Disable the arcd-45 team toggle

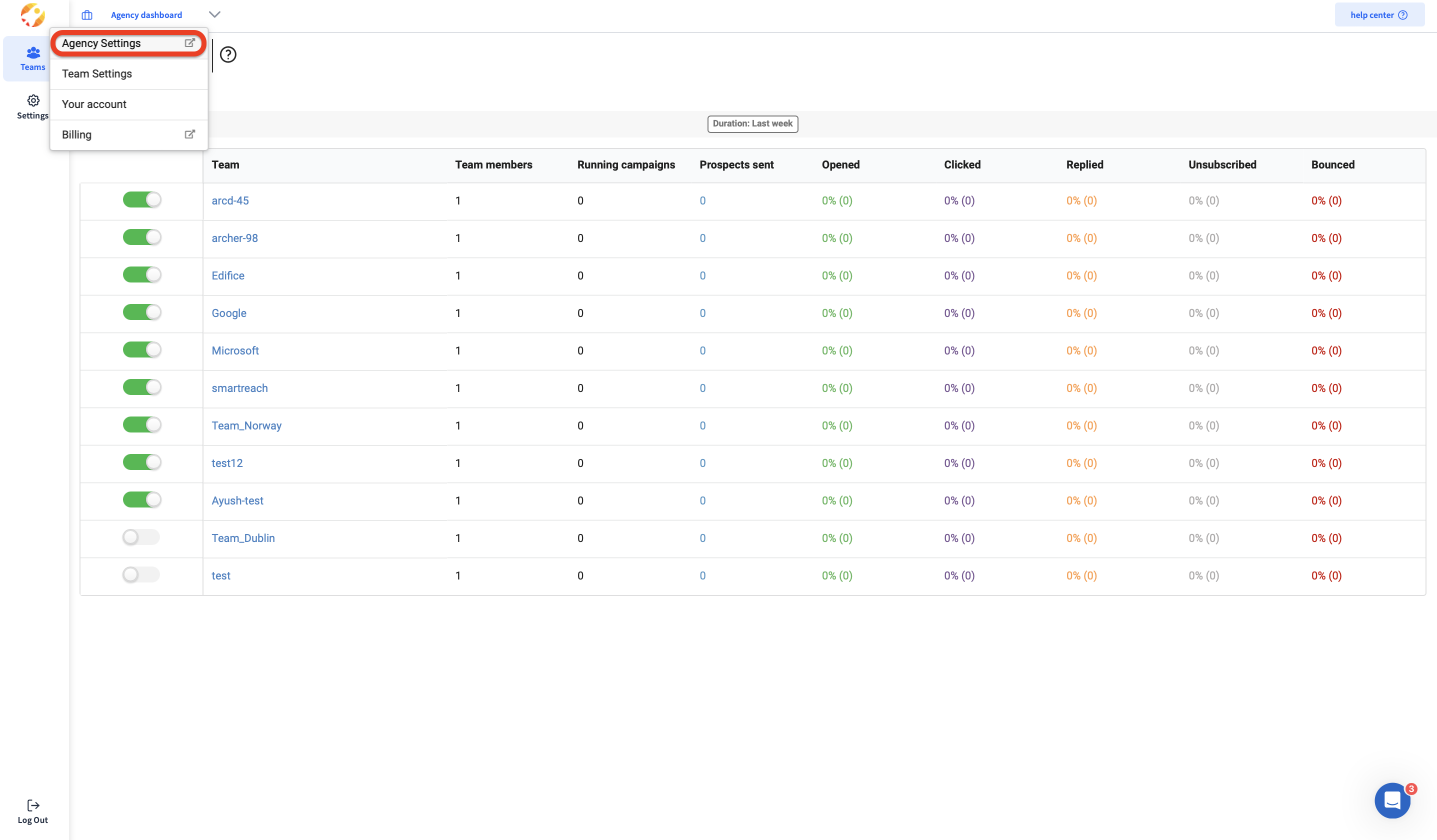(142, 199)
